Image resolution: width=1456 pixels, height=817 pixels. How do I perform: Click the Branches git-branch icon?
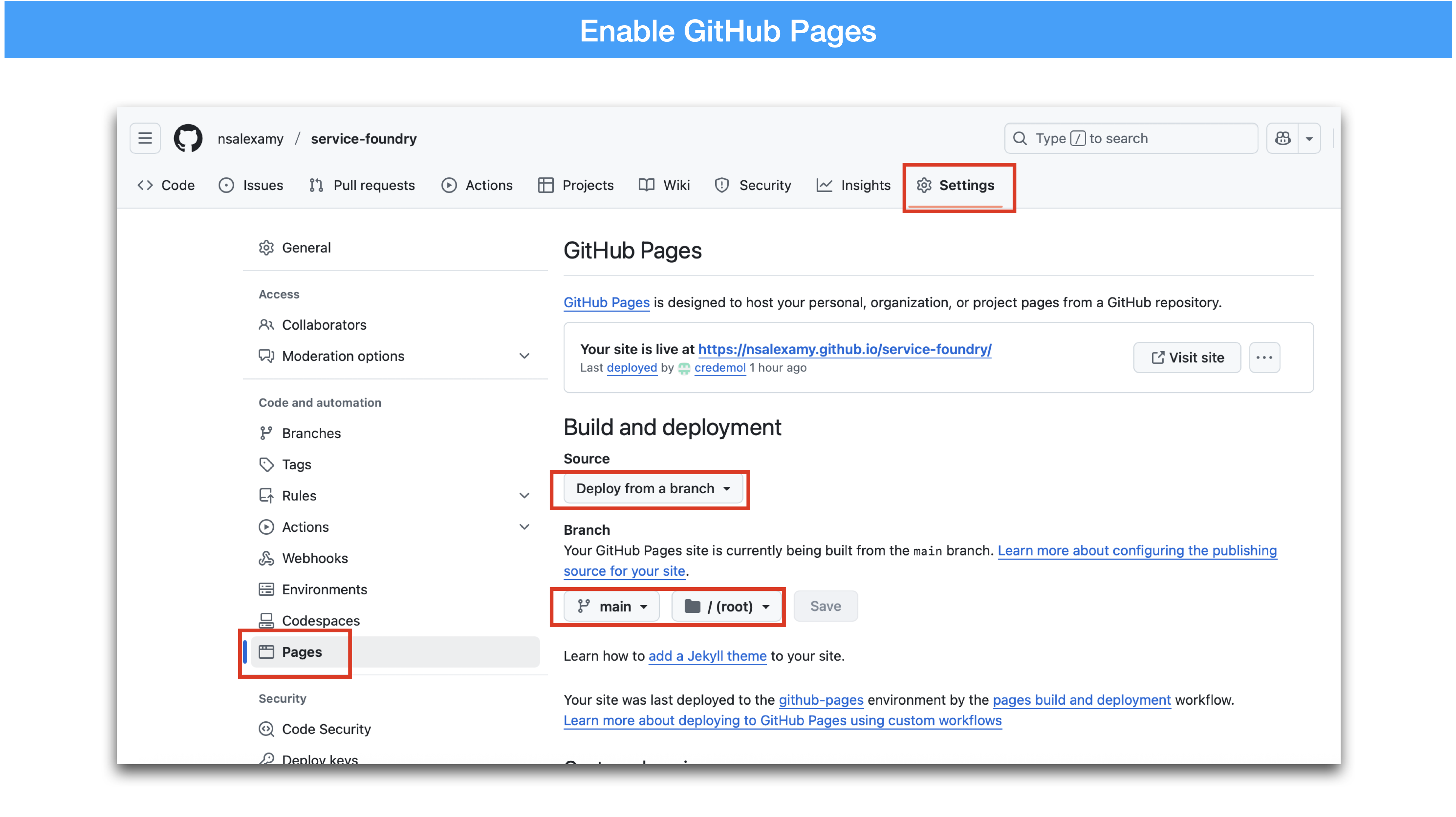pyautogui.click(x=266, y=433)
